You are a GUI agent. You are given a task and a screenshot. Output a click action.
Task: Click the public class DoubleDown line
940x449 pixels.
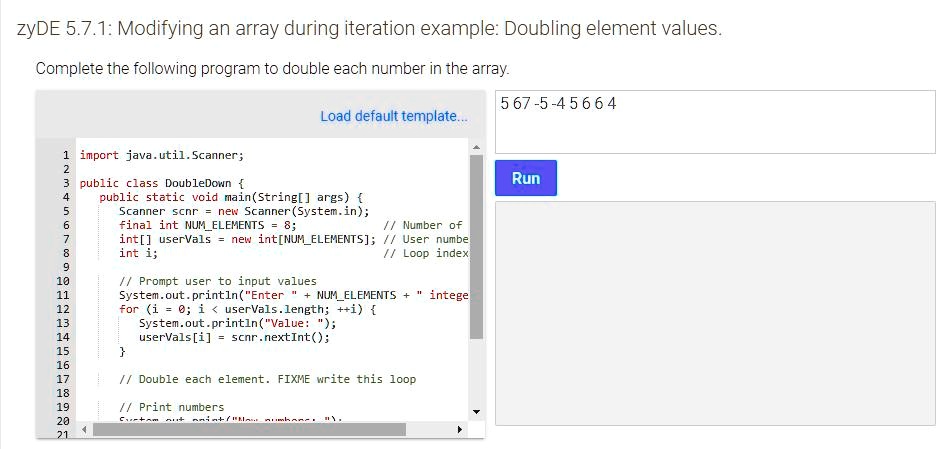[x=161, y=183]
